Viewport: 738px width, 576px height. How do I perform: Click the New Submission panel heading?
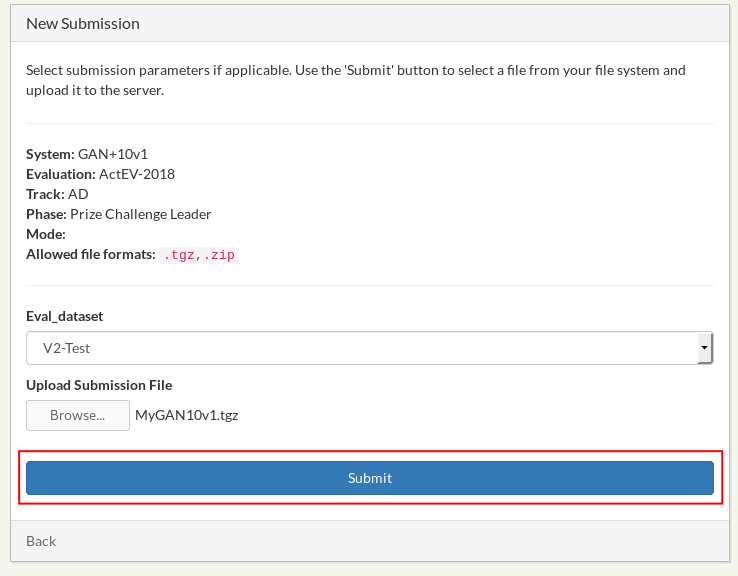[x=83, y=23]
